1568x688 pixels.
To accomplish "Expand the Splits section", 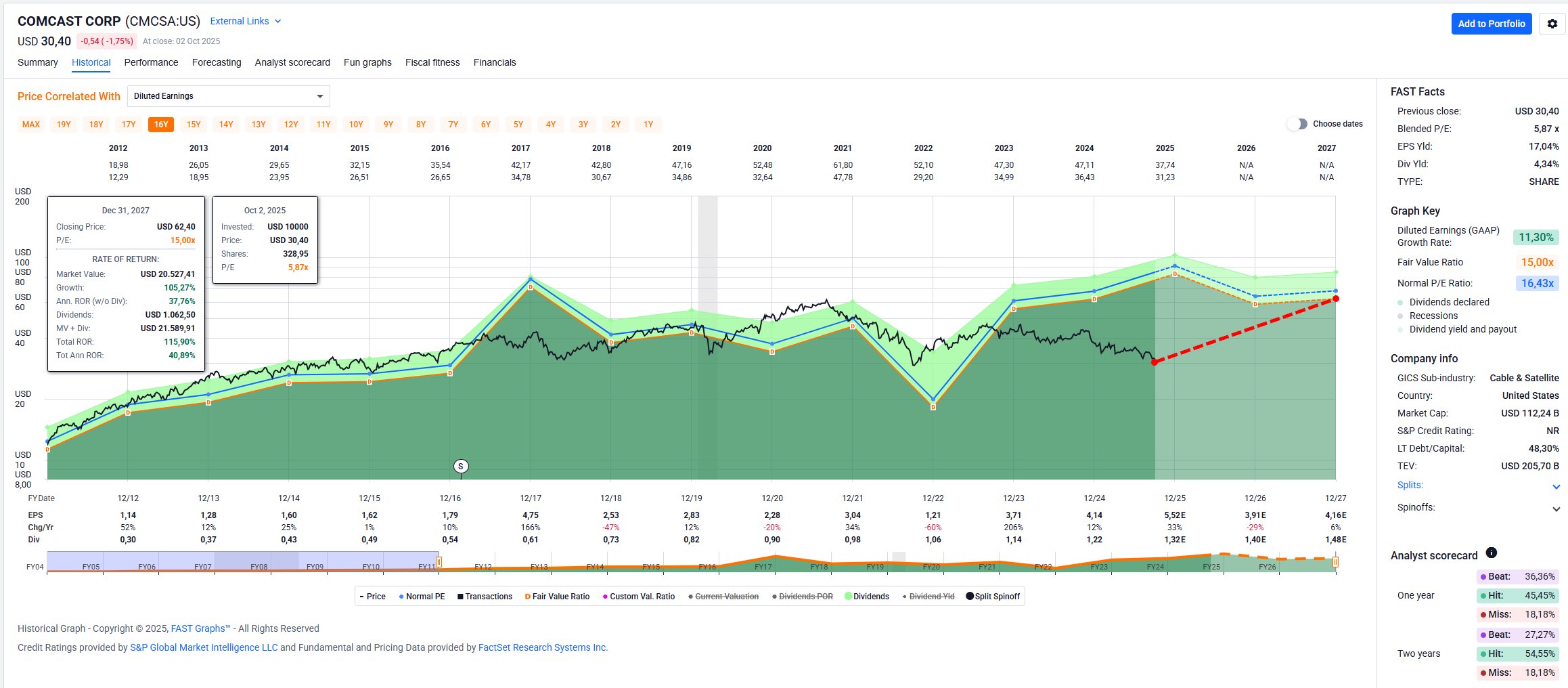I will [1556, 486].
